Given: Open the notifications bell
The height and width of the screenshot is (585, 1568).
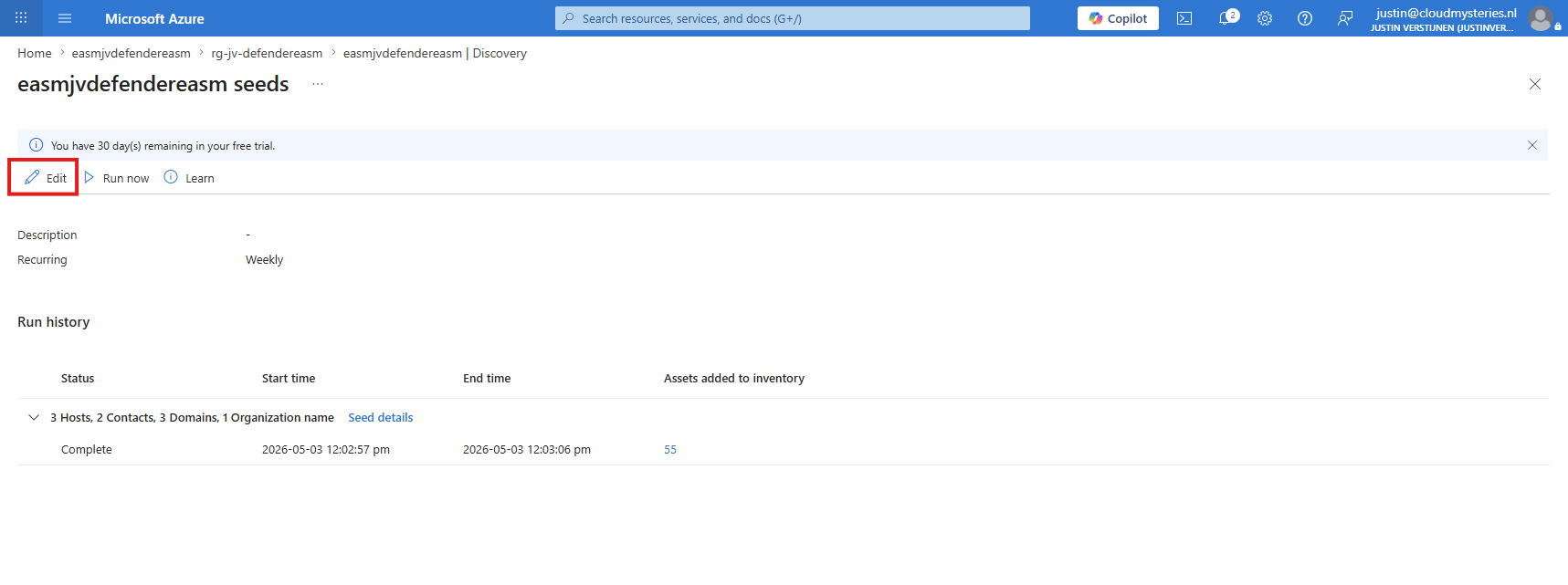Looking at the screenshot, I should (1226, 18).
